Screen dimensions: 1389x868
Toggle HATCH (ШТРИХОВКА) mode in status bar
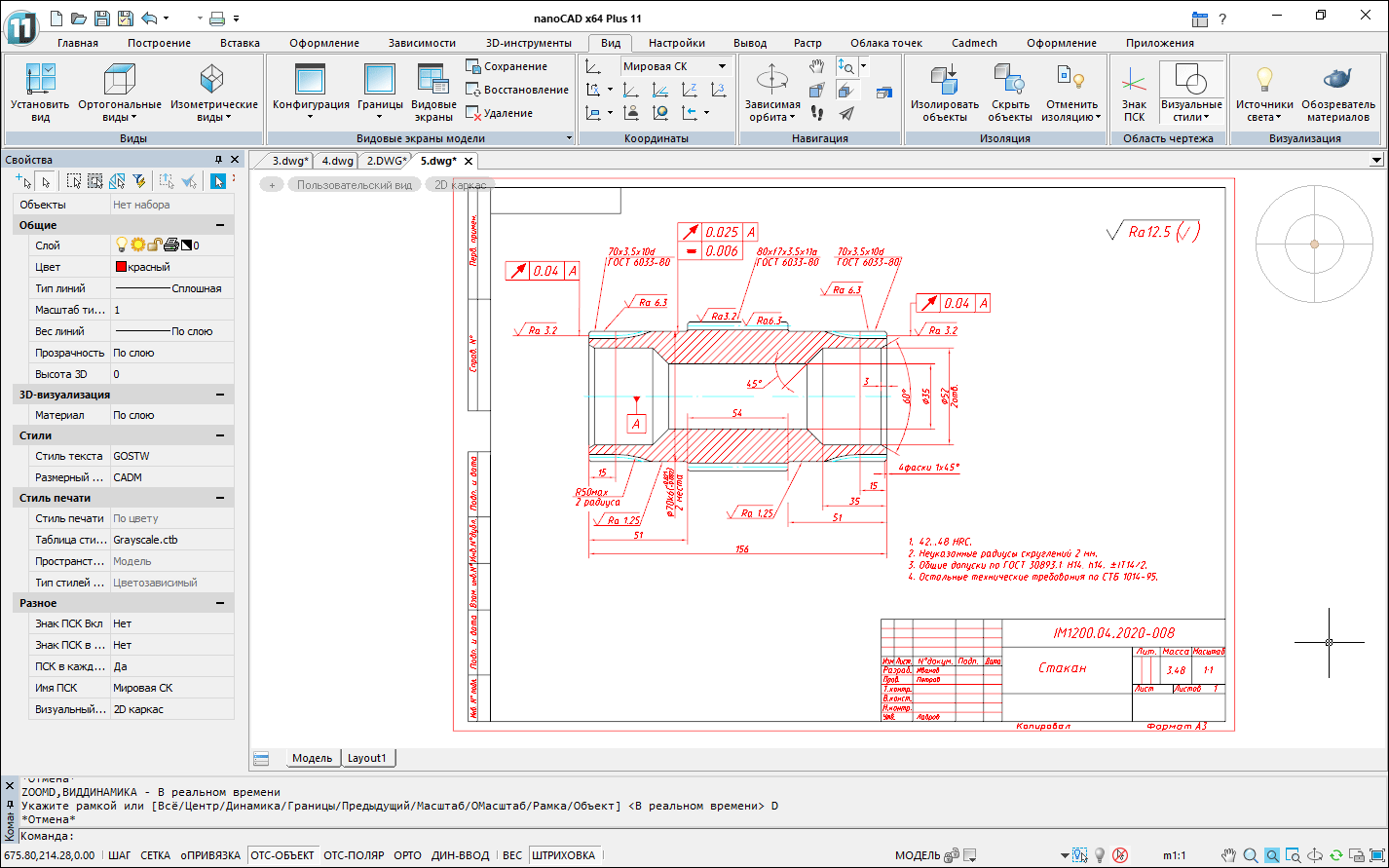tap(563, 855)
